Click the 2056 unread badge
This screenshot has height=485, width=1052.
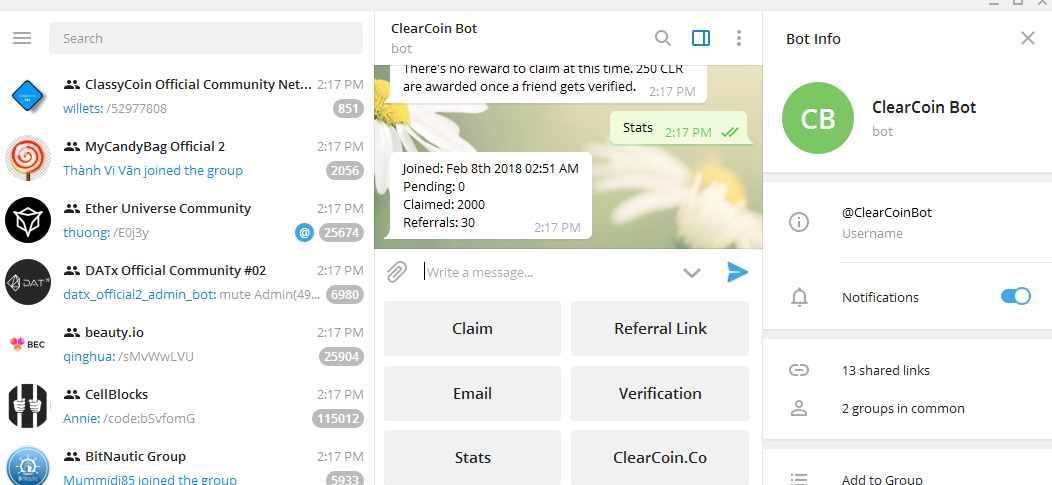click(x=345, y=170)
